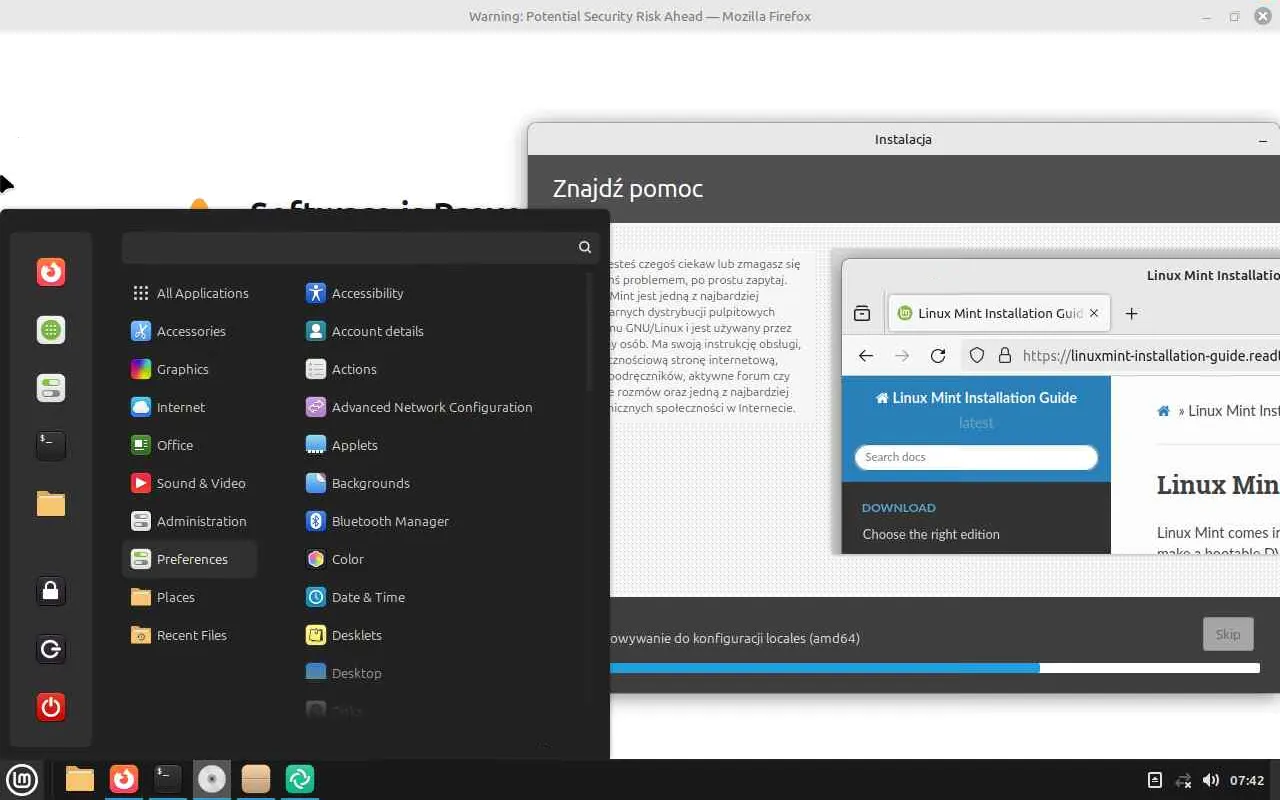
Task: Click the Skip button in the Instalacja window
Action: (1228, 634)
